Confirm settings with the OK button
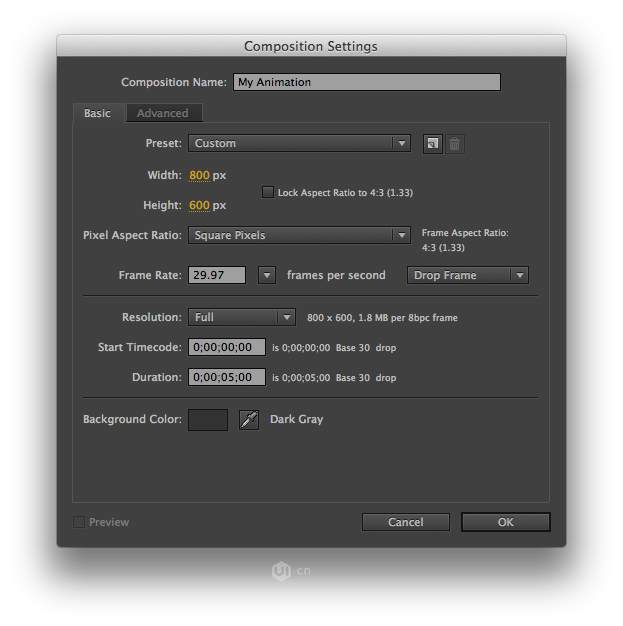 [x=506, y=522]
